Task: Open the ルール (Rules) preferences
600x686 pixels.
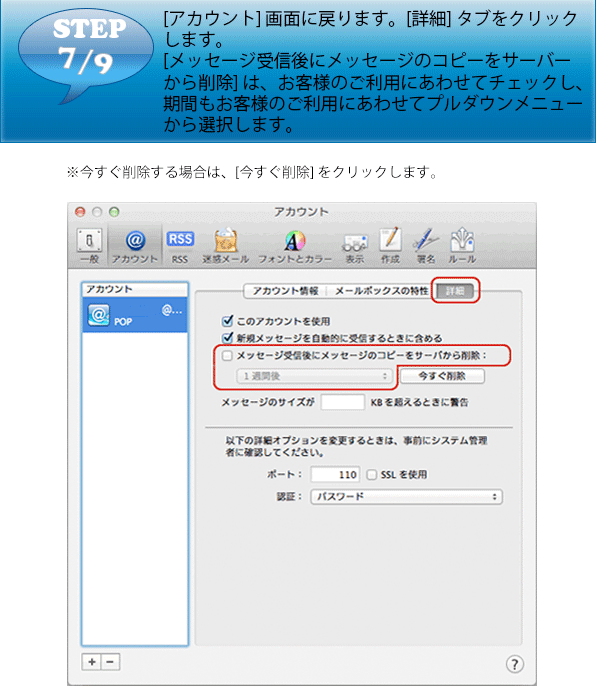Action: click(x=462, y=246)
